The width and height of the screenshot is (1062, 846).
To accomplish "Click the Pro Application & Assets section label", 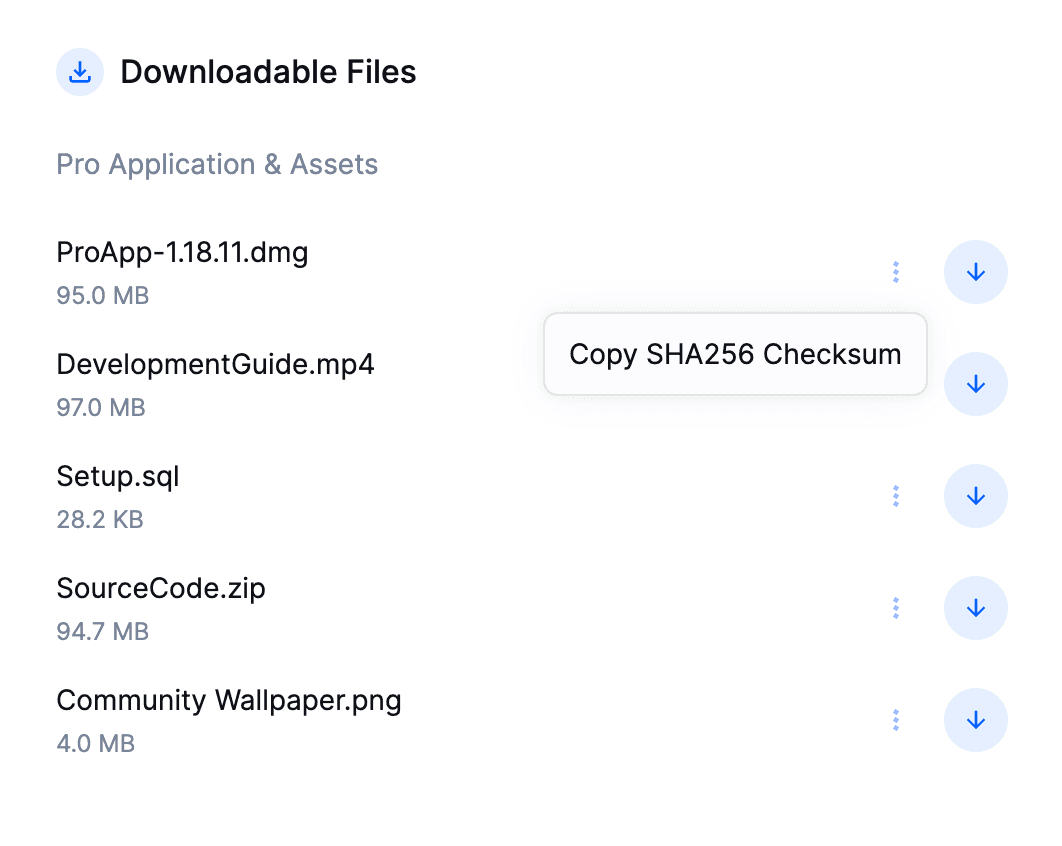I will click(x=217, y=164).
